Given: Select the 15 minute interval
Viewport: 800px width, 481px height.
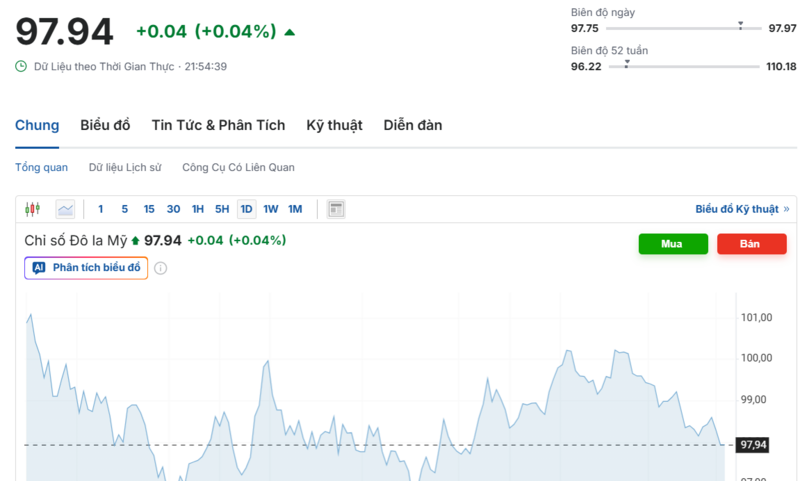Looking at the screenshot, I should click(149, 209).
